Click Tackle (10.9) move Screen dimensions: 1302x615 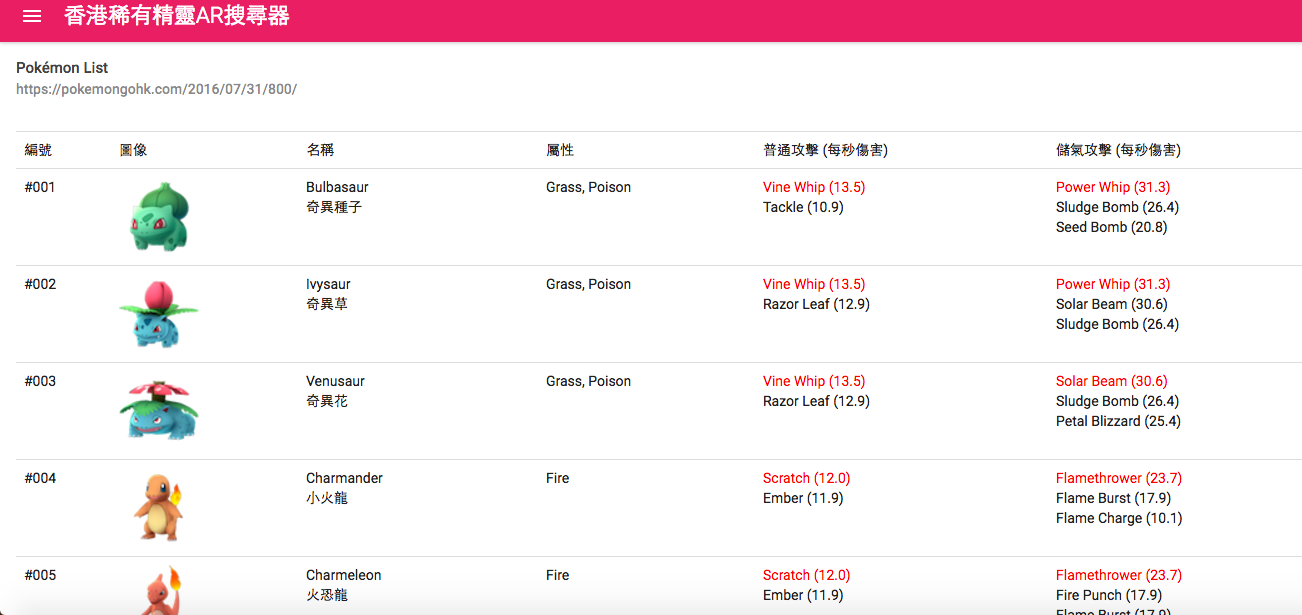(x=803, y=207)
